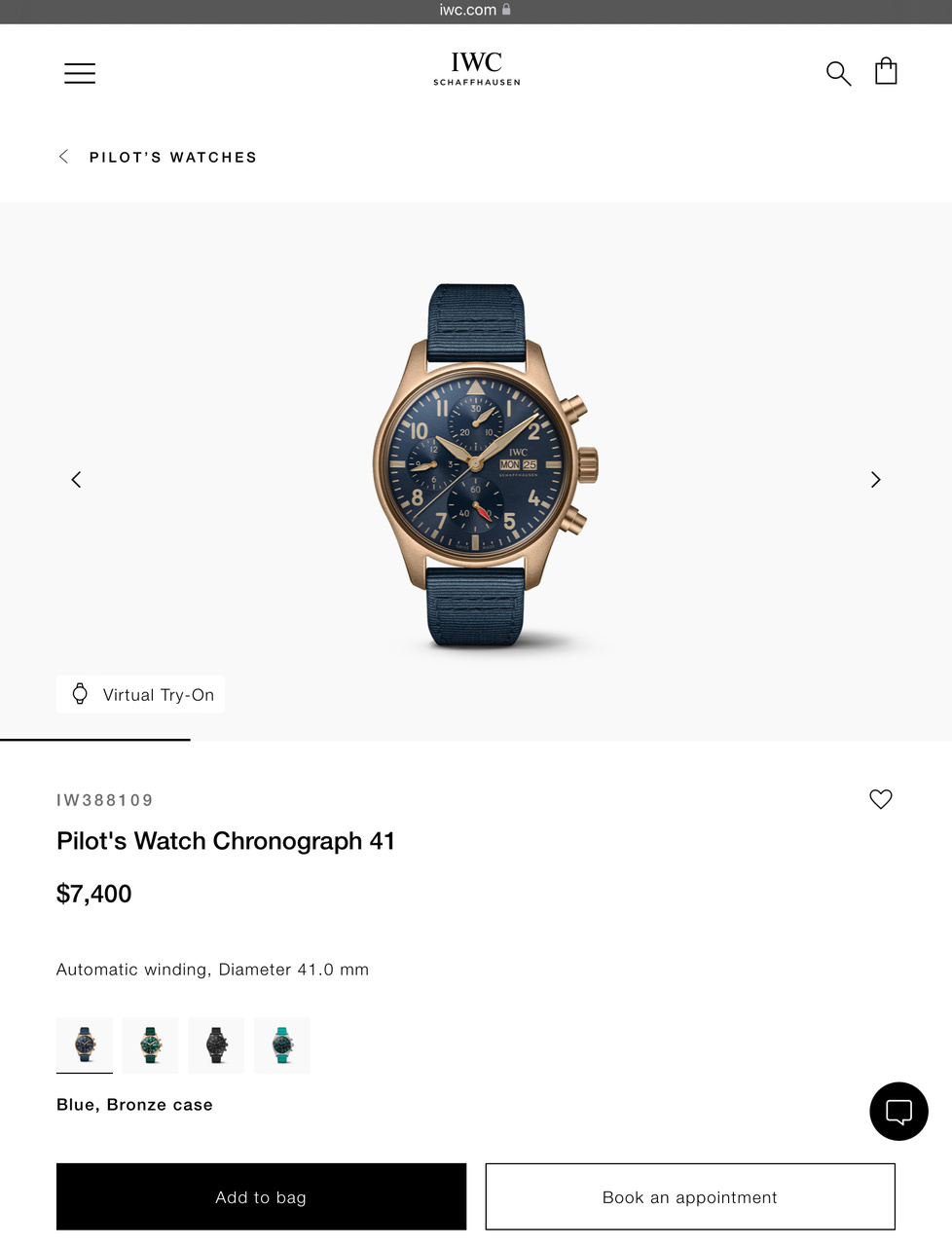The width and height of the screenshot is (952, 1246).
Task: Click the main bronze watch image
Action: coord(485,465)
